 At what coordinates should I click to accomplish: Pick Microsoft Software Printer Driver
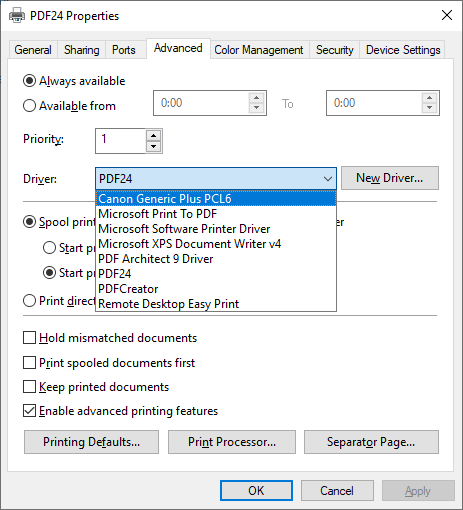[216, 229]
